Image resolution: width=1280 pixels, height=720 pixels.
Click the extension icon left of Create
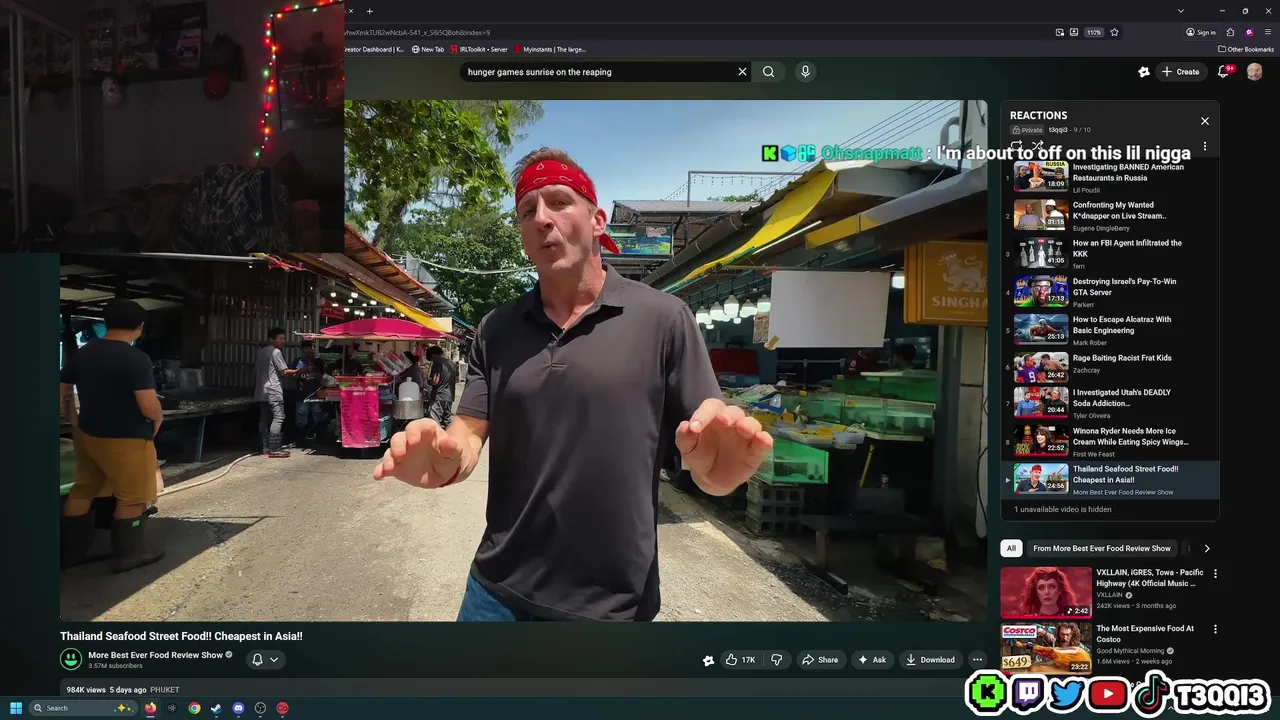[1144, 72]
